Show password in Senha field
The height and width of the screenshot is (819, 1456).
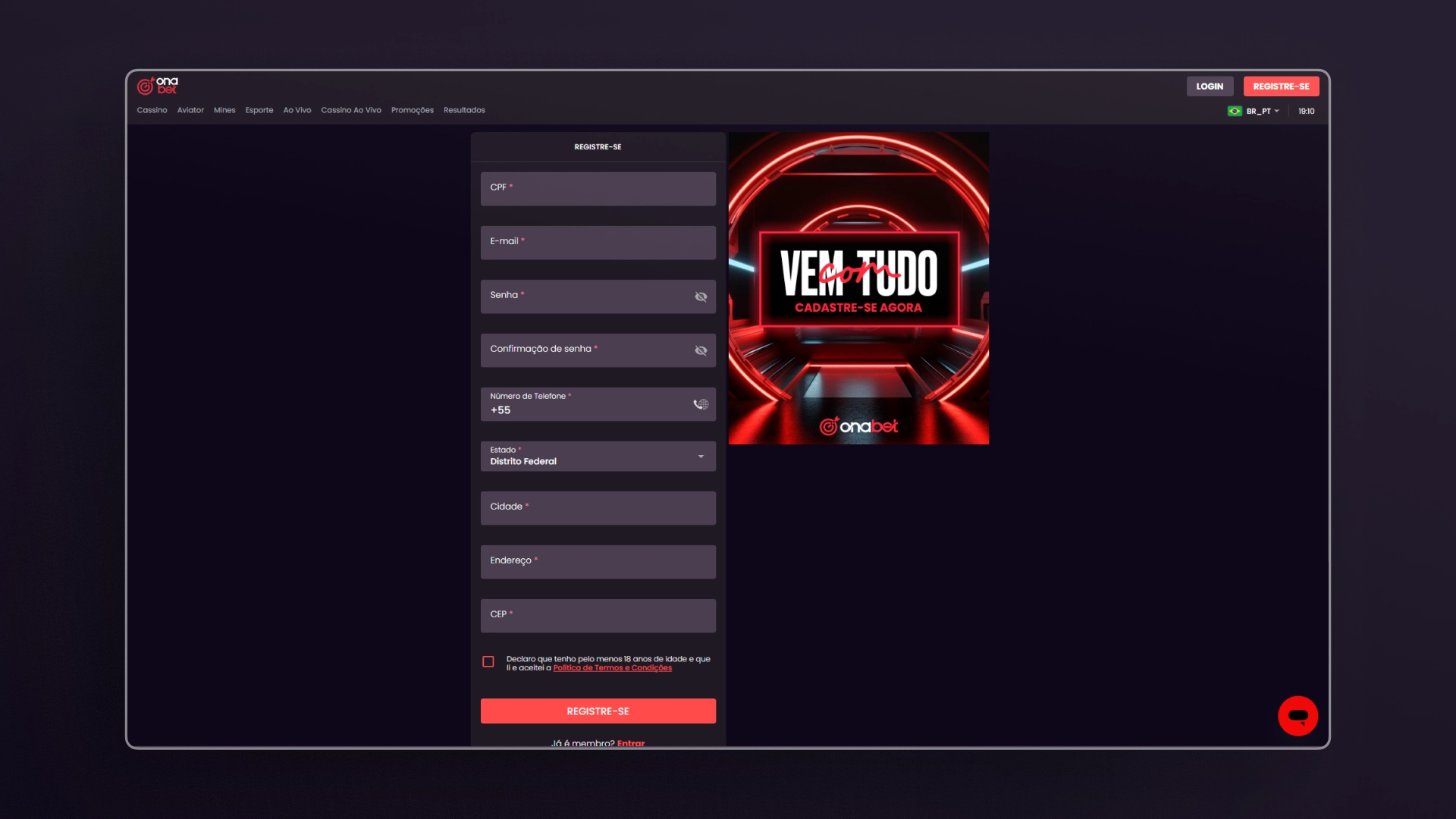click(701, 297)
